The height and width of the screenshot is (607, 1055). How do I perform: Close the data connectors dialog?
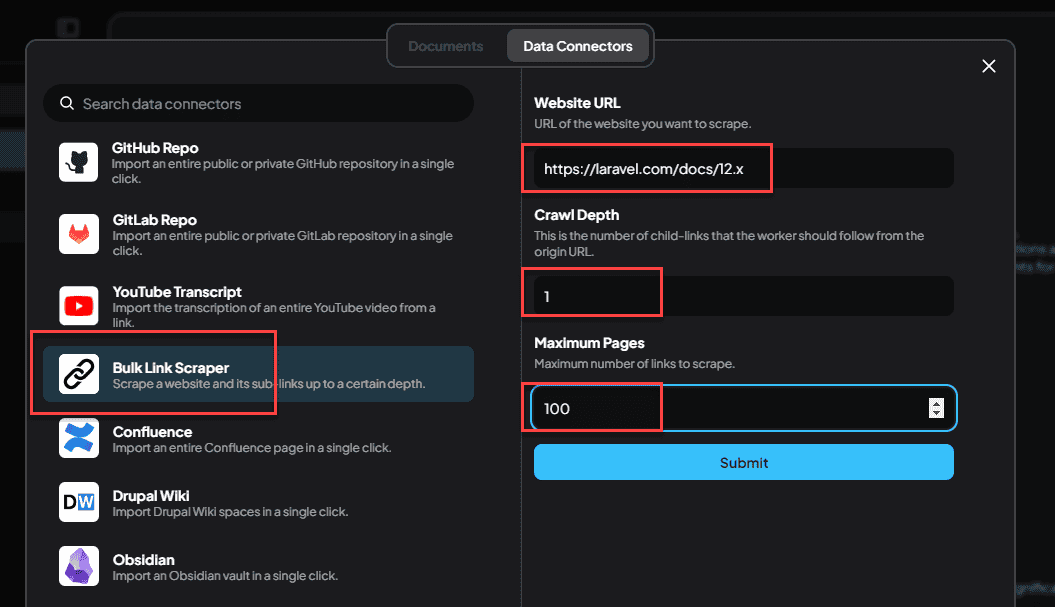(x=989, y=66)
